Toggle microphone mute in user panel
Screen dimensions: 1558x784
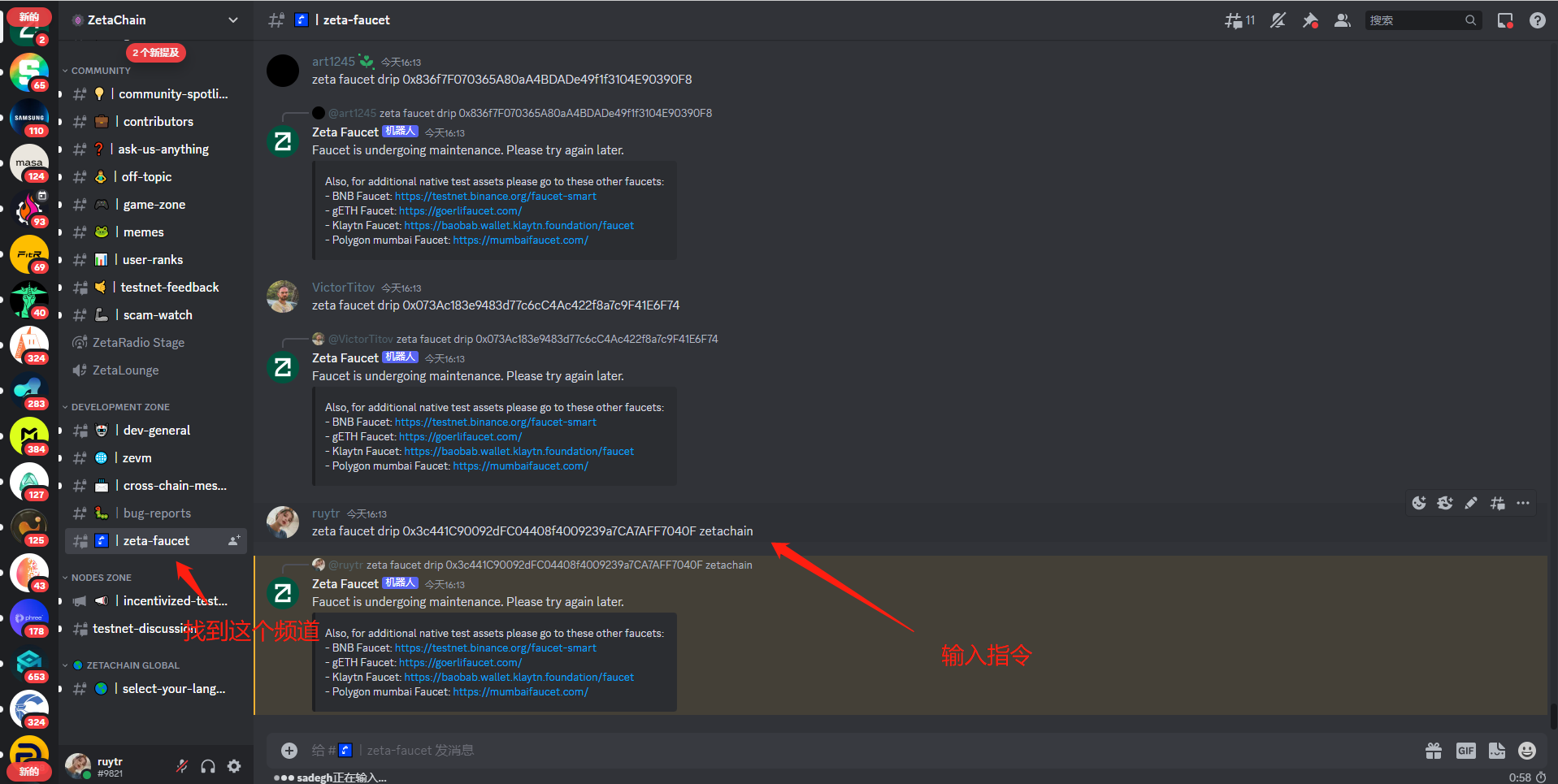182,766
